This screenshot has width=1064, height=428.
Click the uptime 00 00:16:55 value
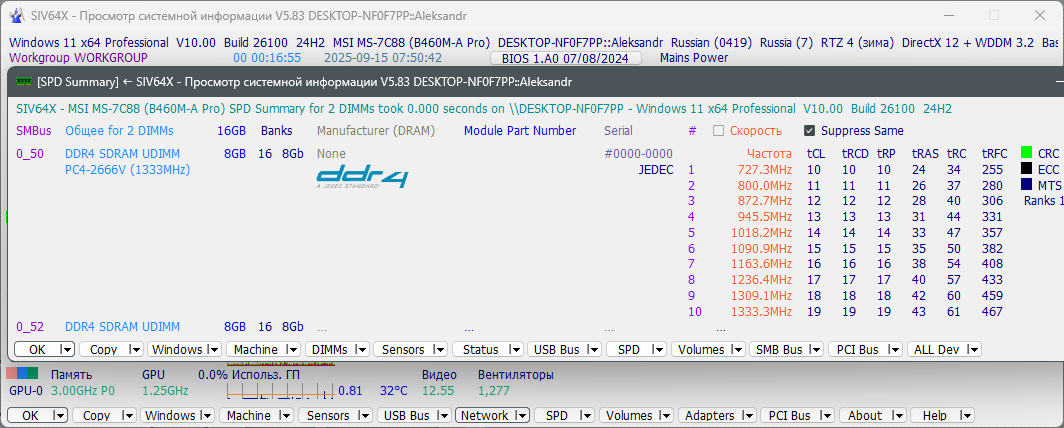click(267, 58)
